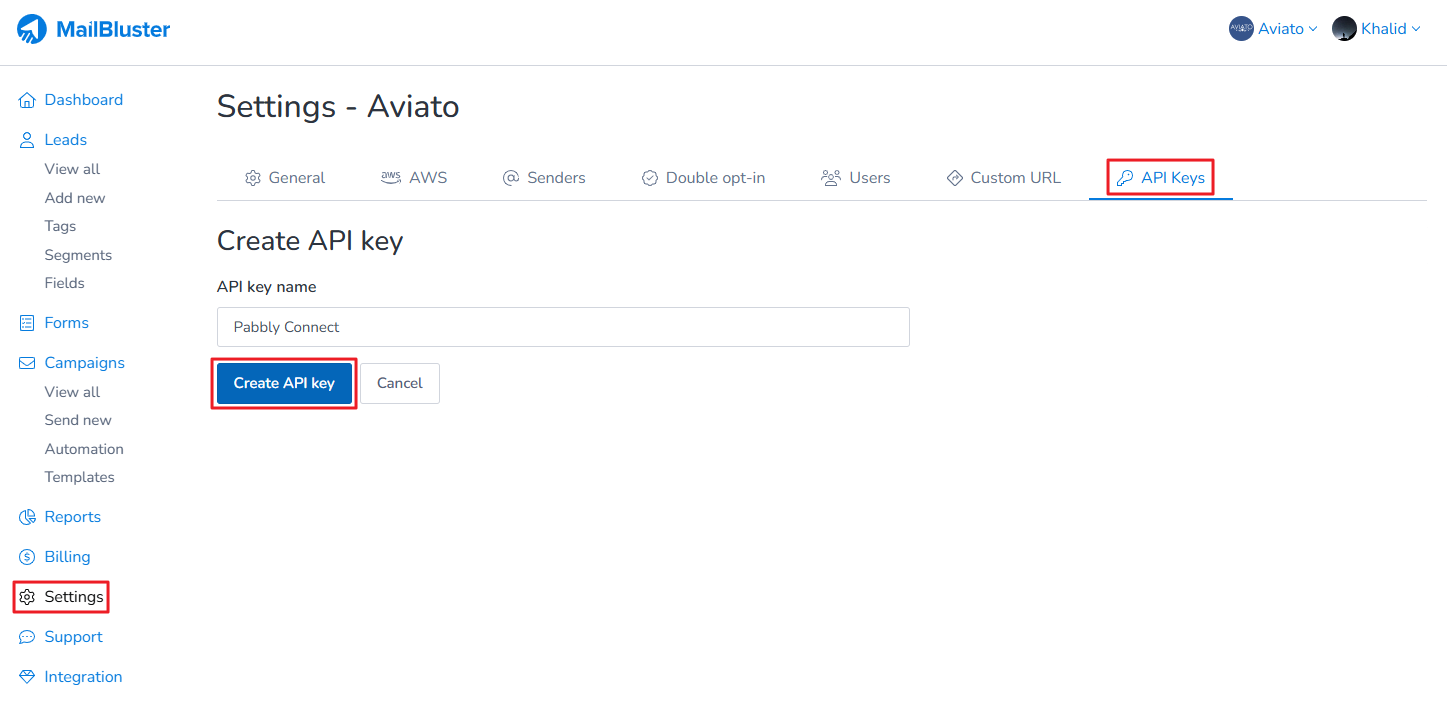Expand the Aviato brand dropdown

[x=1273, y=29]
